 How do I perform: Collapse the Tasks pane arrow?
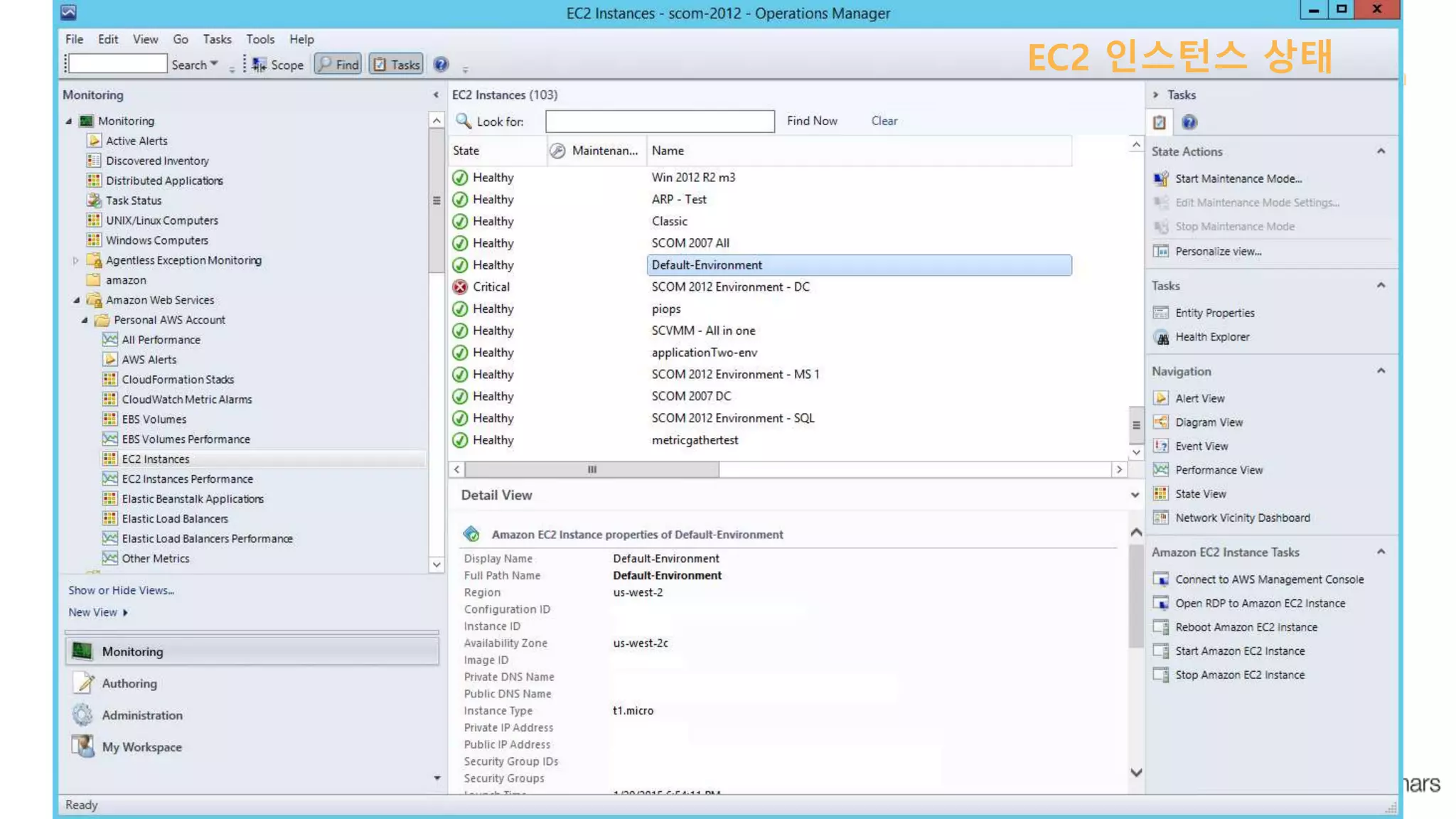click(1156, 95)
